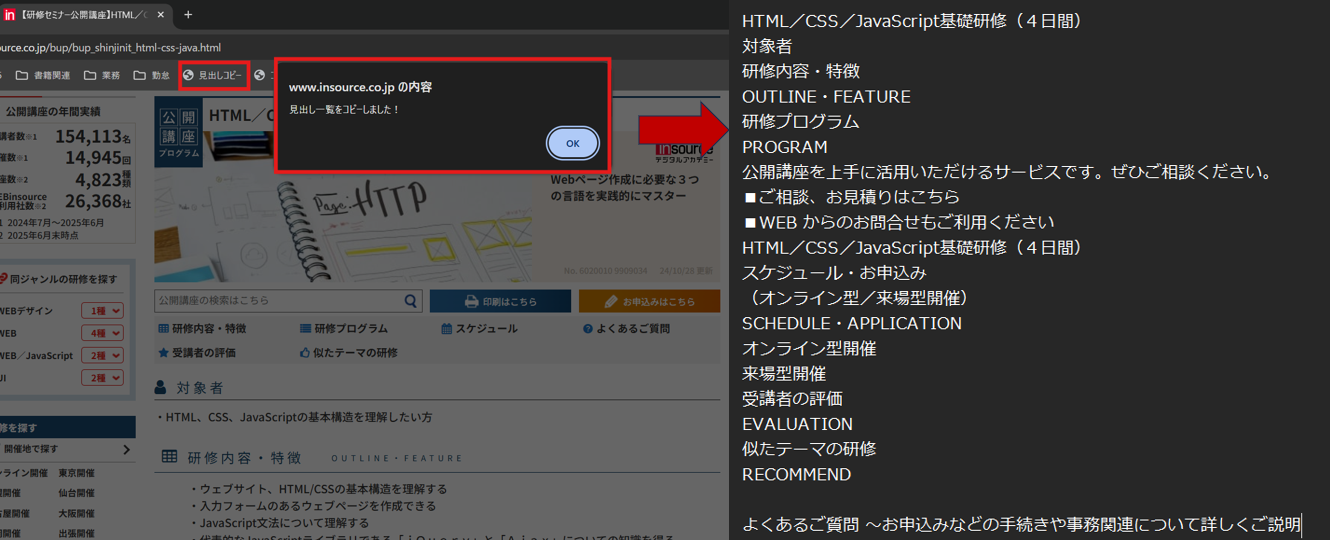Click OK in the alert dialog
The width and height of the screenshot is (1330, 540).
point(572,144)
